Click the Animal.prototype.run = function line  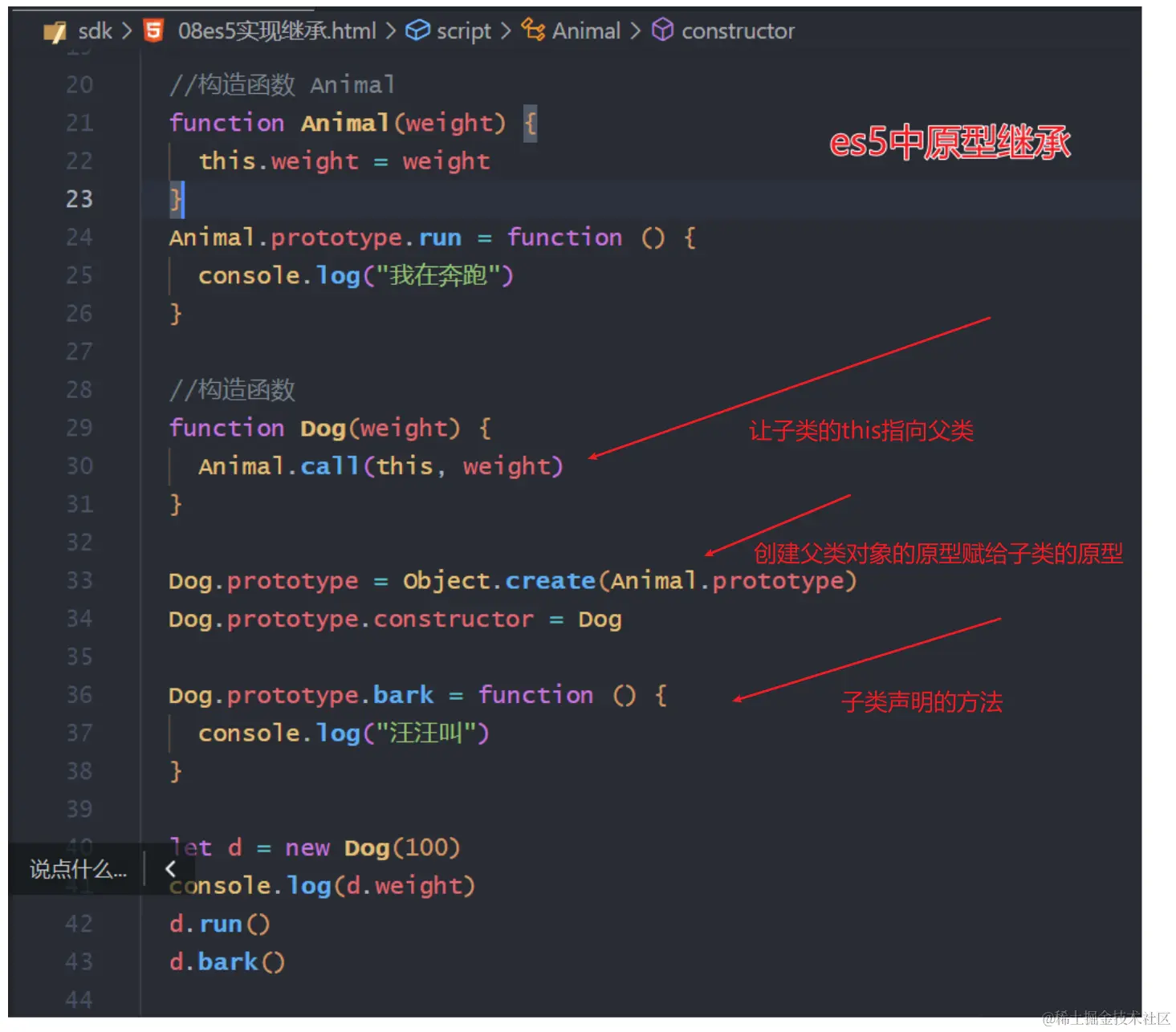[x=433, y=238]
